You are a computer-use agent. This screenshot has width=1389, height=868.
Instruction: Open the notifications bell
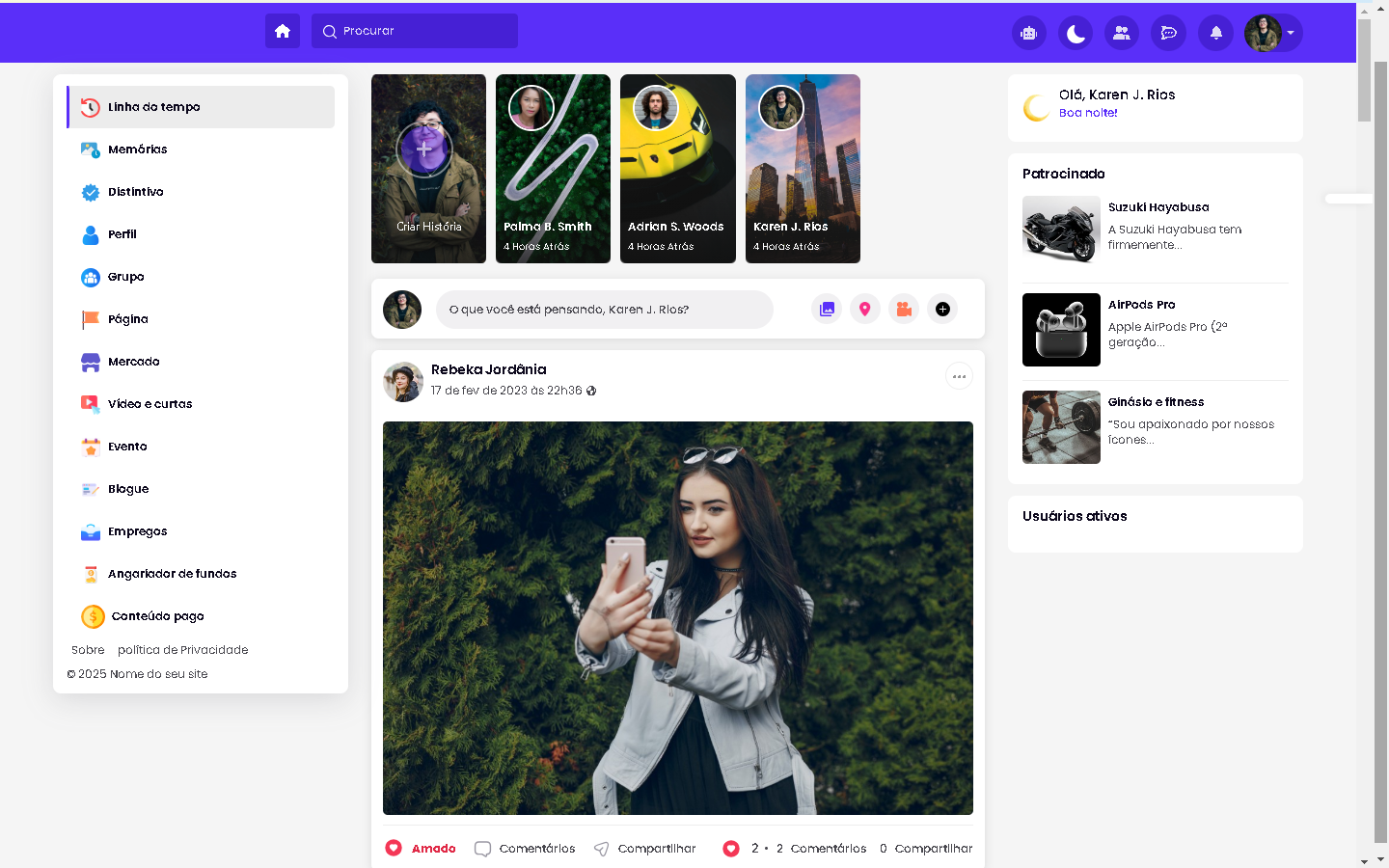point(1215,33)
